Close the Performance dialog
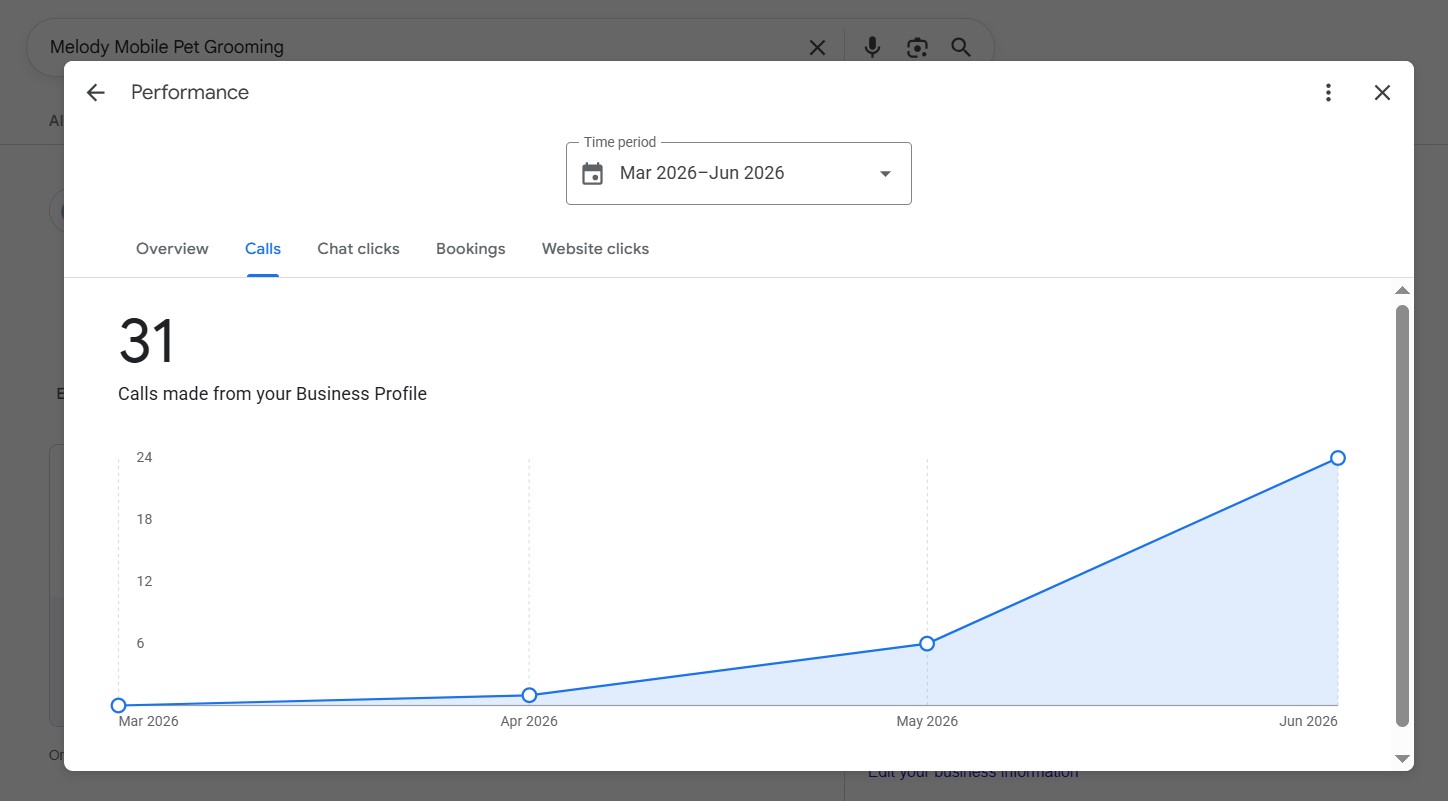 [x=1382, y=93]
